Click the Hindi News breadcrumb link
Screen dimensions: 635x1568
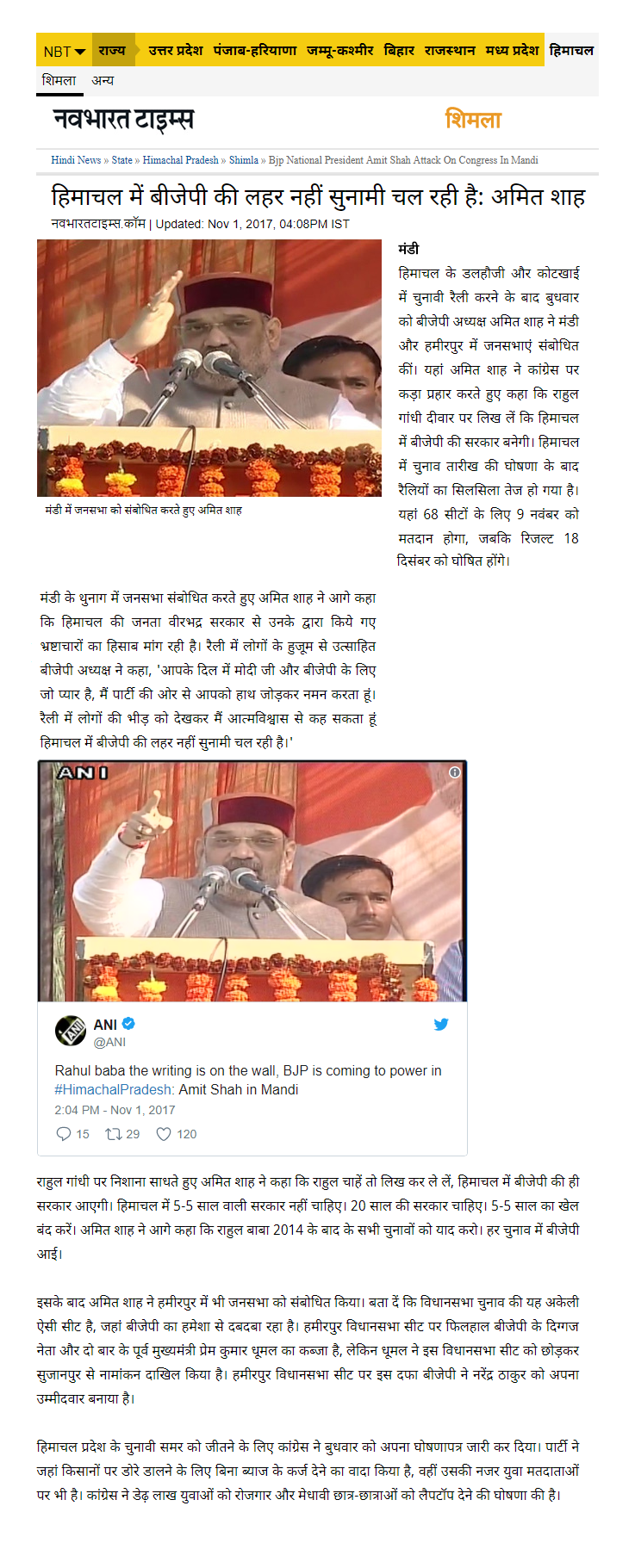coord(76,160)
